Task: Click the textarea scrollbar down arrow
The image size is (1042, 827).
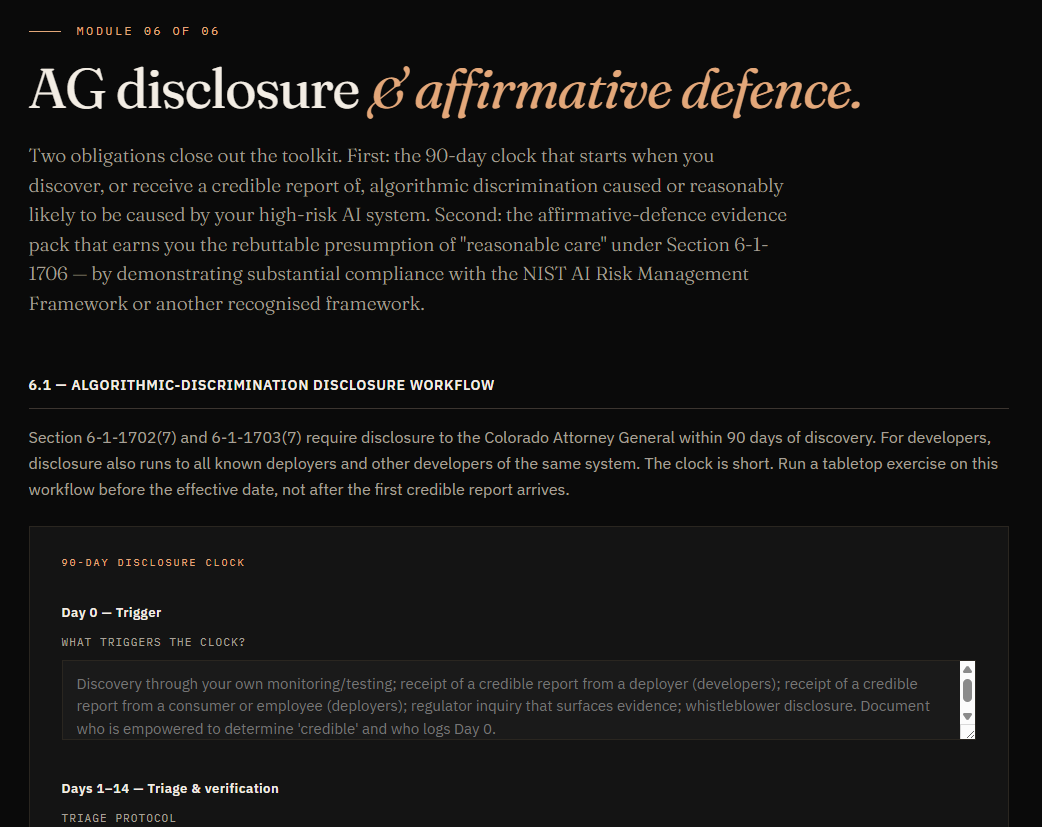Action: (968, 716)
